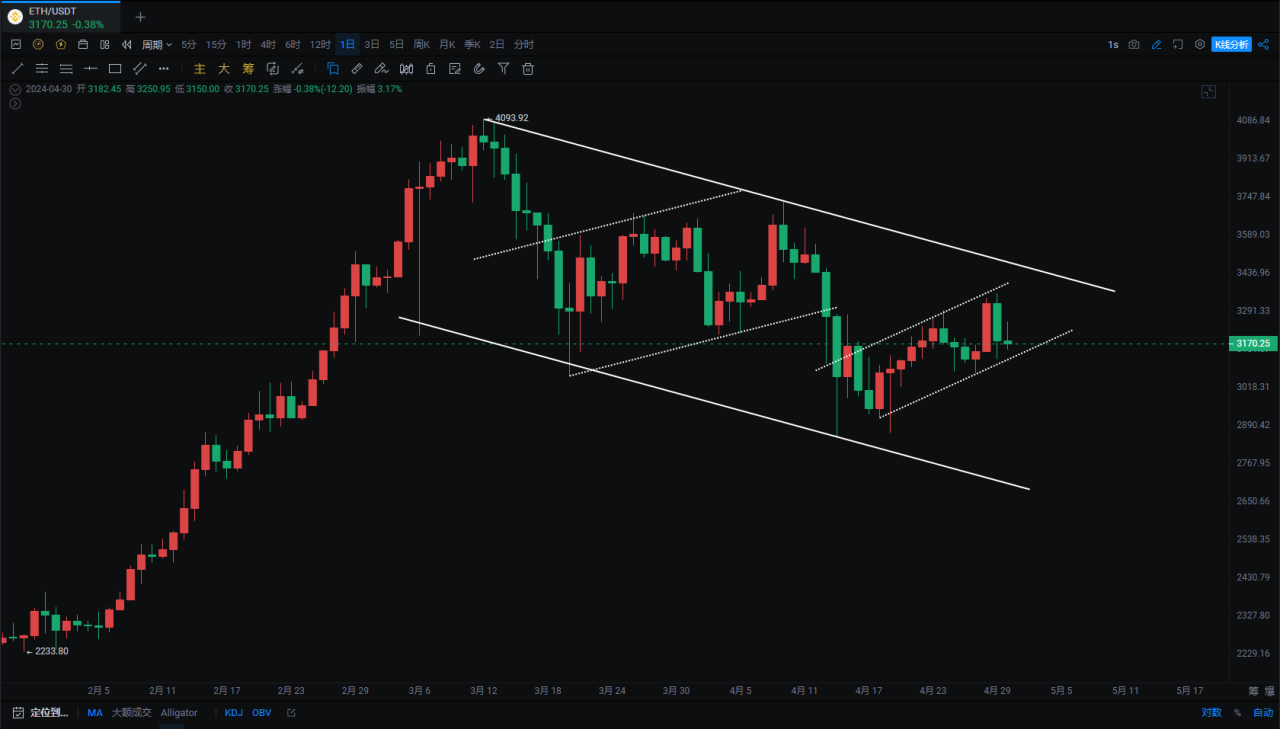Viewport: 1280px width, 729px height.
Task: Take a chart screenshot with camera icon
Action: pyautogui.click(x=1134, y=45)
